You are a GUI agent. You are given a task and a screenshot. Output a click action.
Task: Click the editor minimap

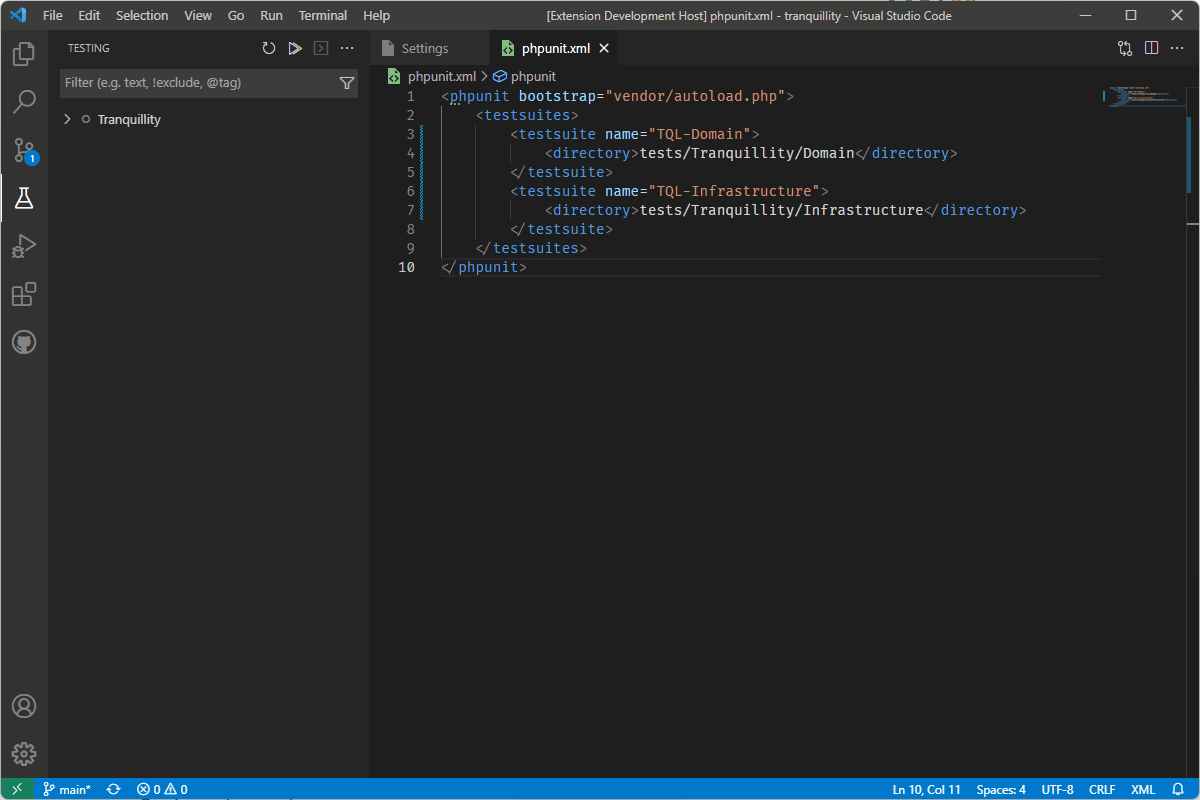(1143, 97)
